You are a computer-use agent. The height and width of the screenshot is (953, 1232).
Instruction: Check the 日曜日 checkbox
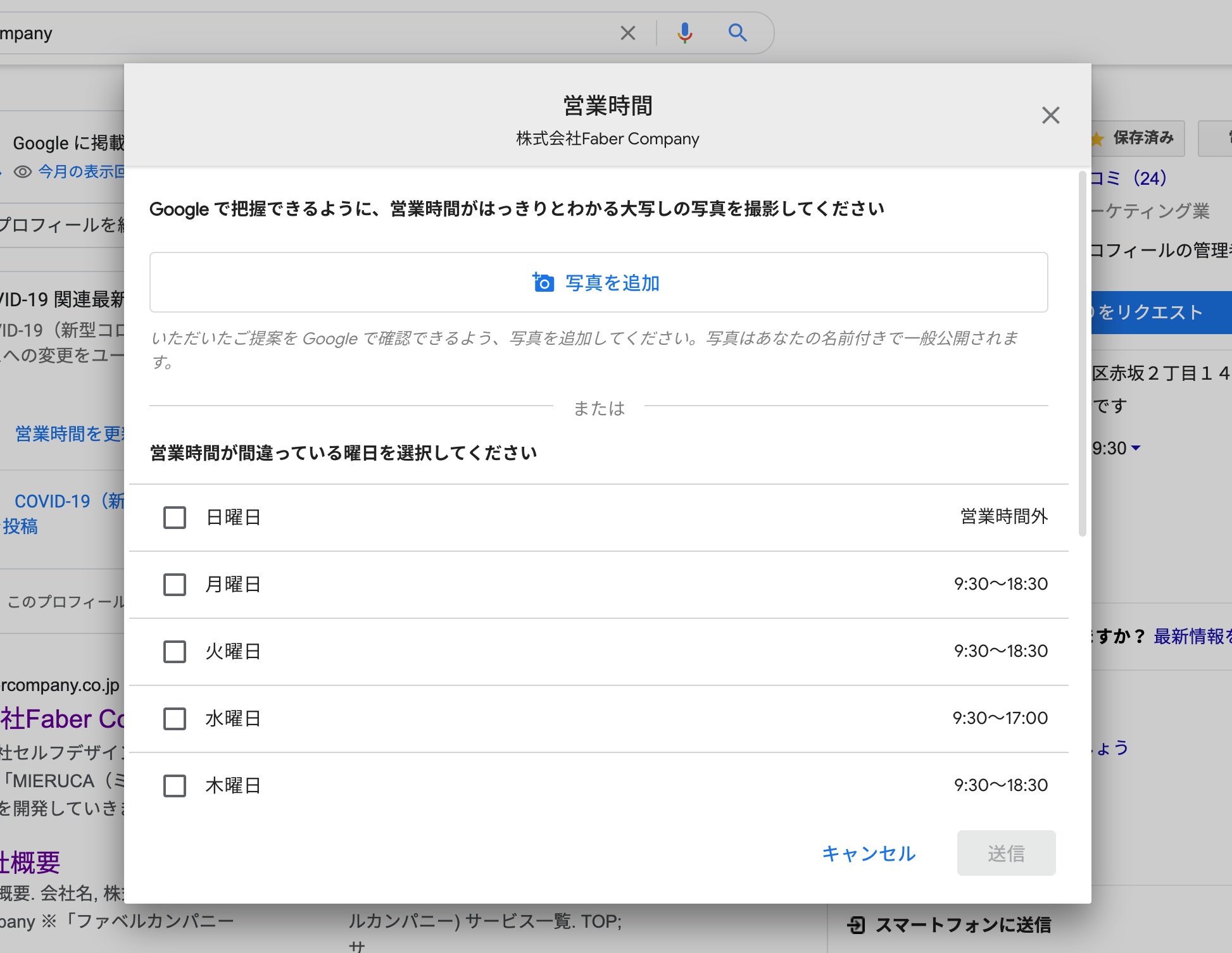[175, 518]
